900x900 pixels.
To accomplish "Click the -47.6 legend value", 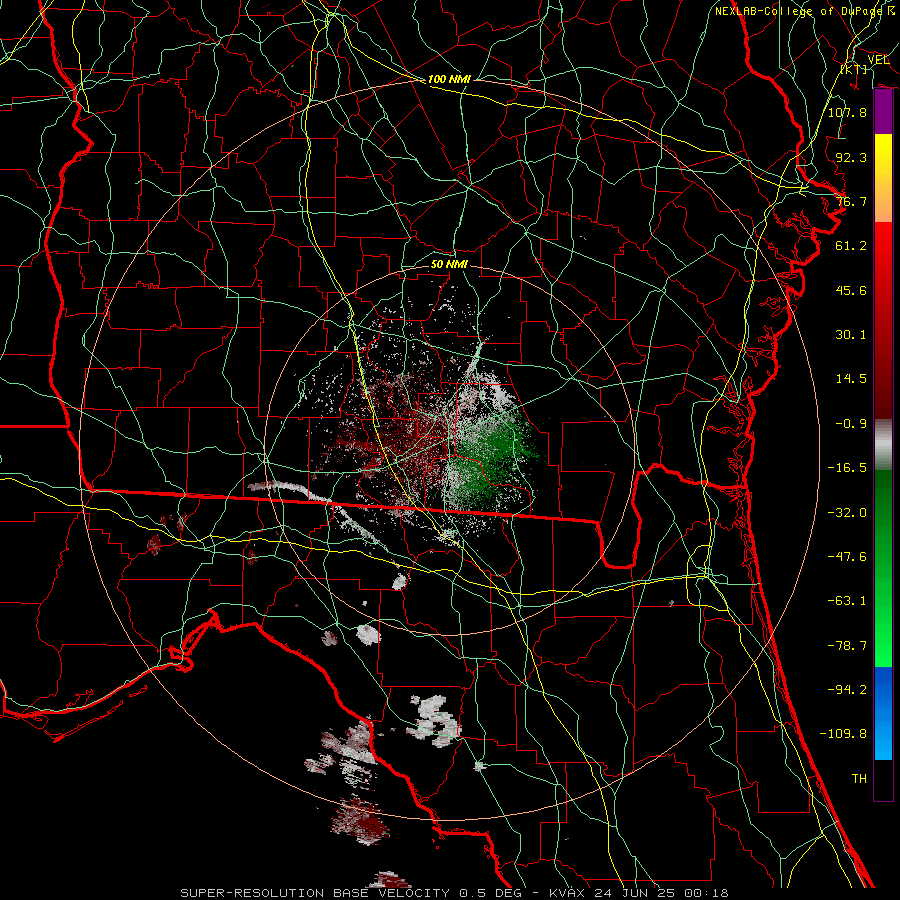I will coord(847,556).
